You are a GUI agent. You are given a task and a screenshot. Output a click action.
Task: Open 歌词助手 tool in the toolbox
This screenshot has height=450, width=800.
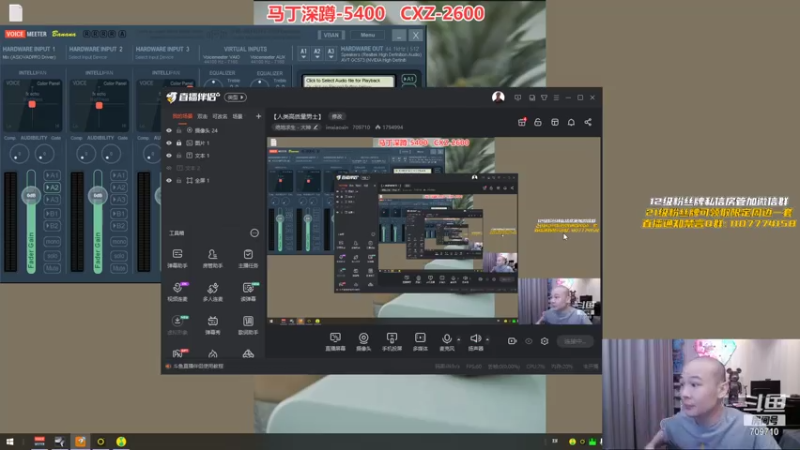(x=248, y=325)
